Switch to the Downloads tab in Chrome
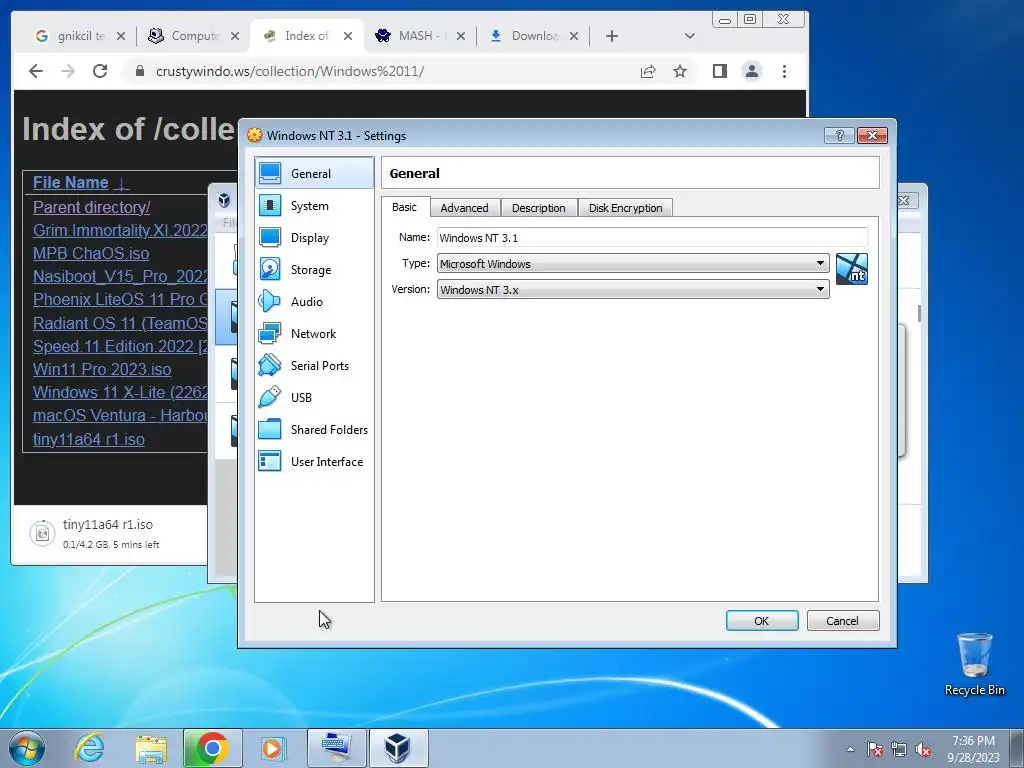The image size is (1024, 768). 532,36
